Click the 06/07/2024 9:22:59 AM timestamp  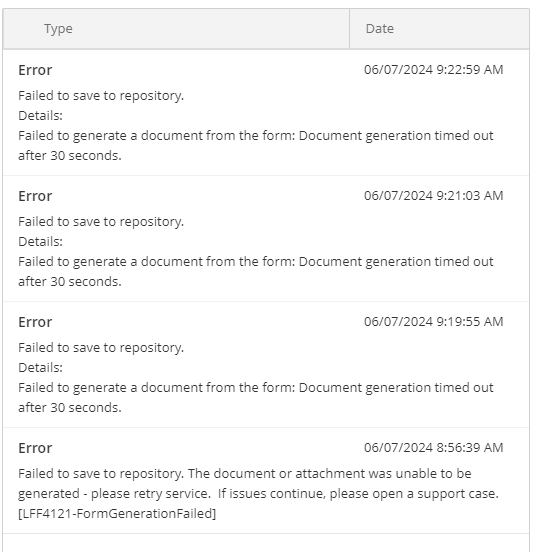(433, 70)
